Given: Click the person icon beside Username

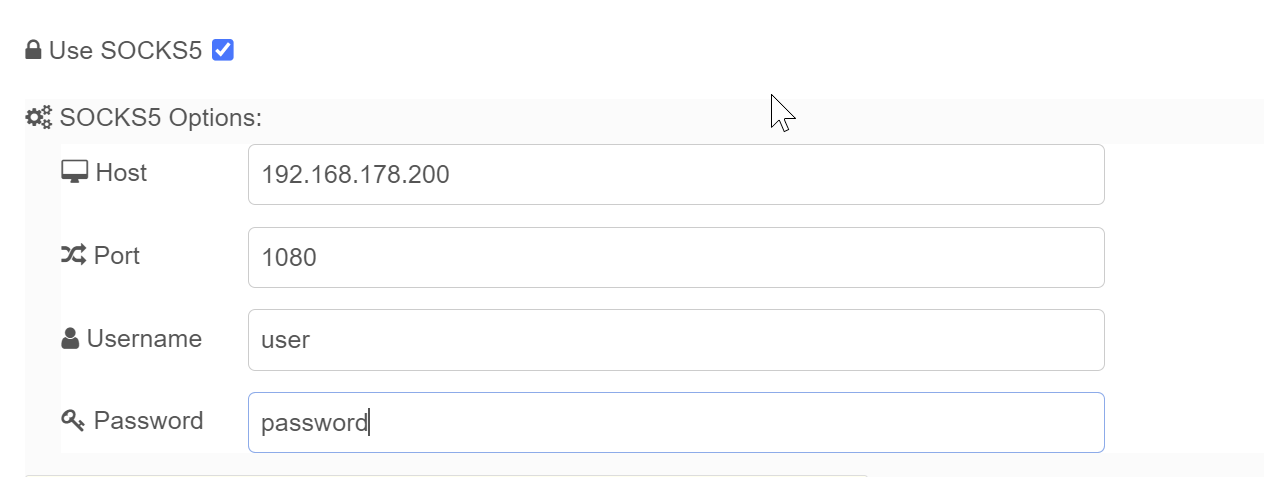Looking at the screenshot, I should (x=70, y=340).
